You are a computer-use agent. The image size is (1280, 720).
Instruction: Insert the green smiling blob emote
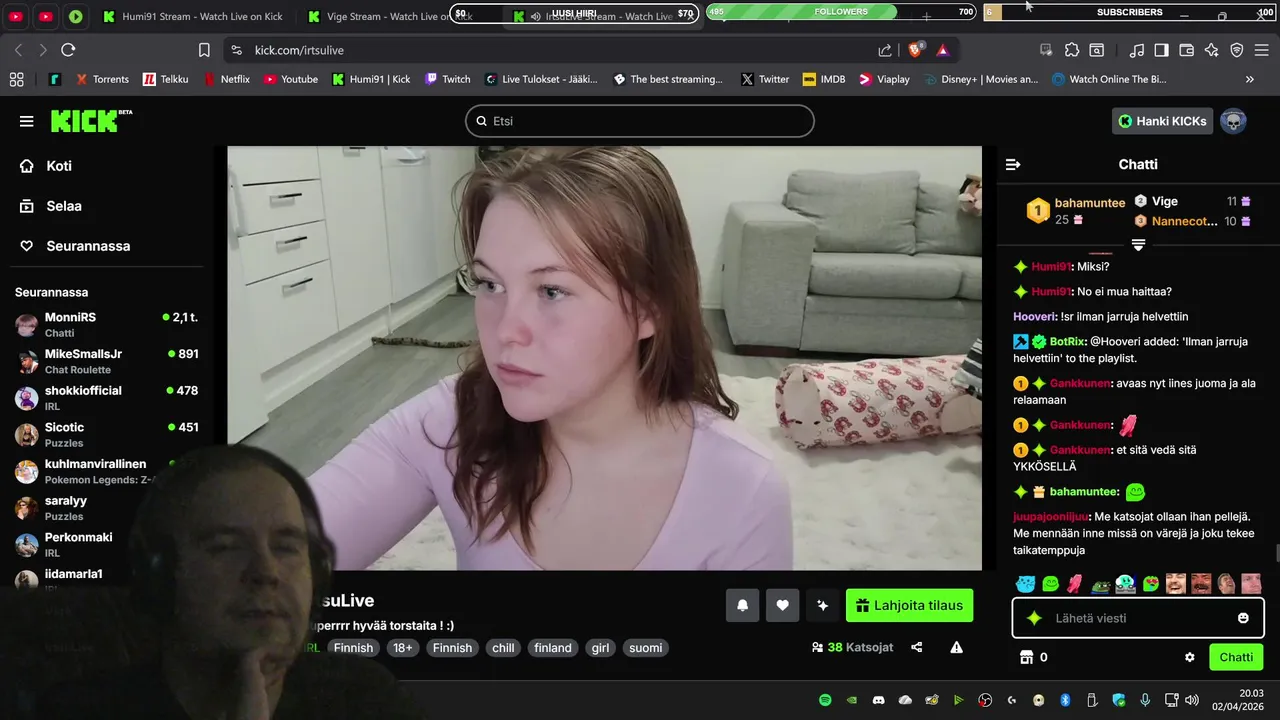tap(1050, 584)
